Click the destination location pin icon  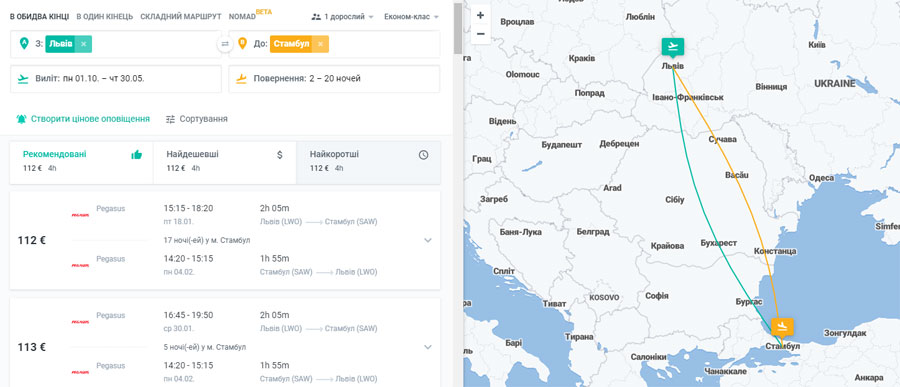pos(242,44)
